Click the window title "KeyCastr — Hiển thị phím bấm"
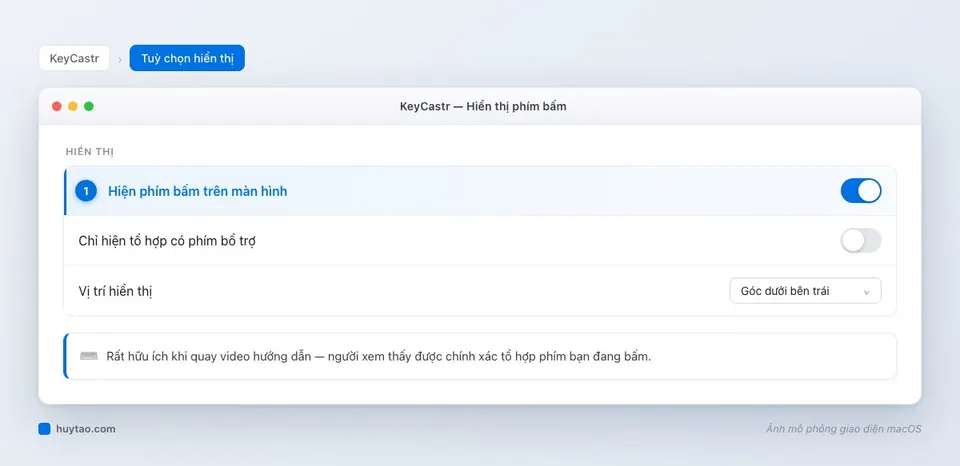The height and width of the screenshot is (466, 960). coord(483,107)
